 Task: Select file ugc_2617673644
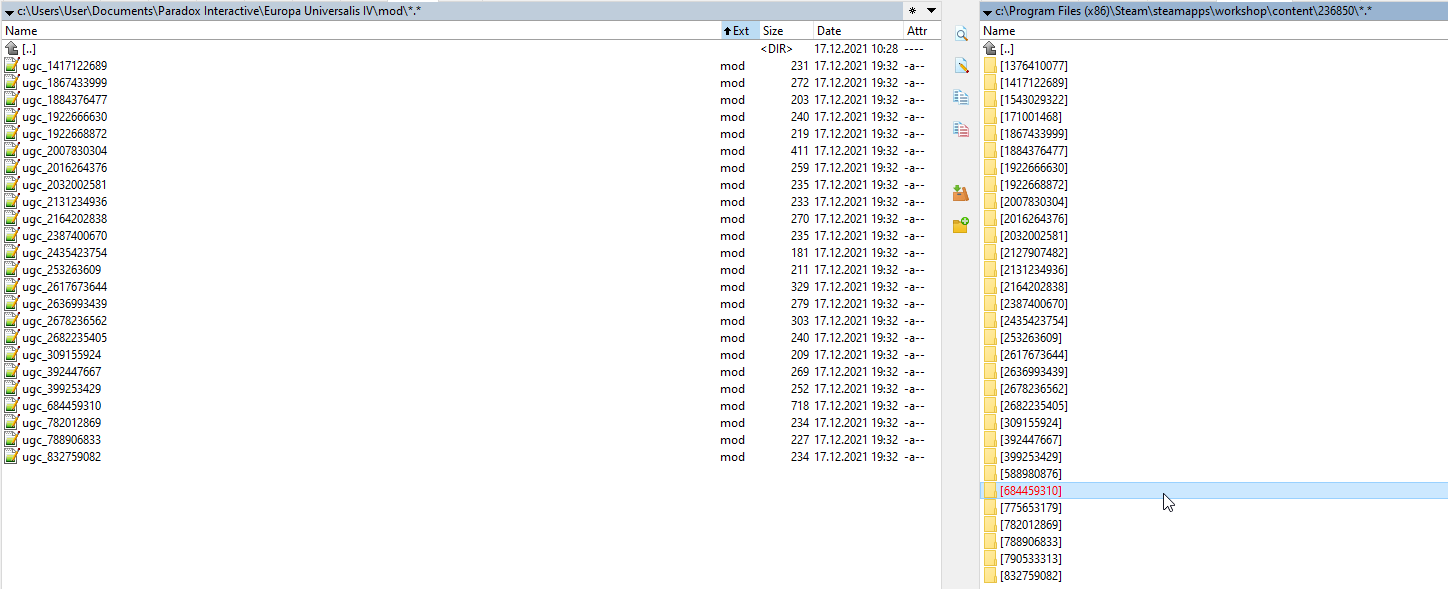click(x=470, y=287)
